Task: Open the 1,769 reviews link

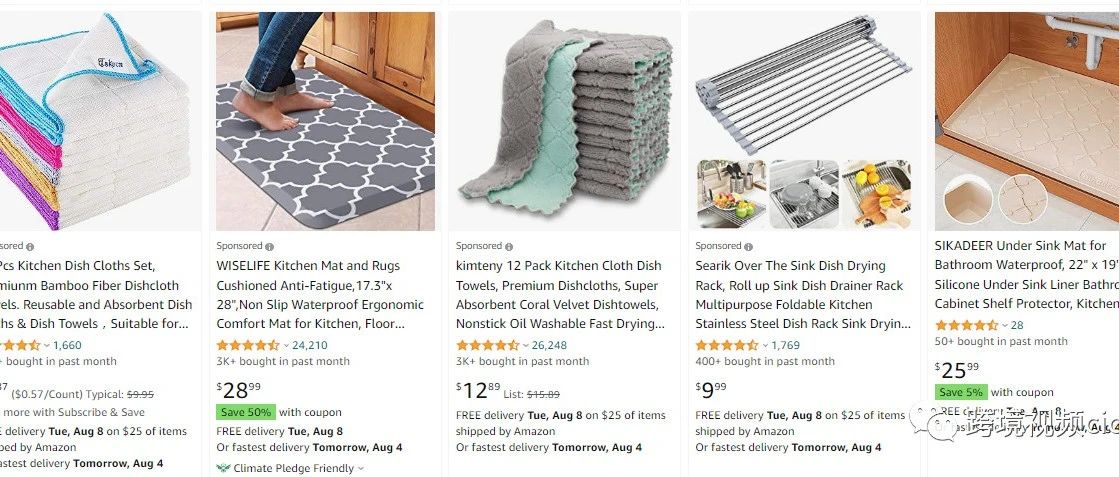Action: click(785, 345)
